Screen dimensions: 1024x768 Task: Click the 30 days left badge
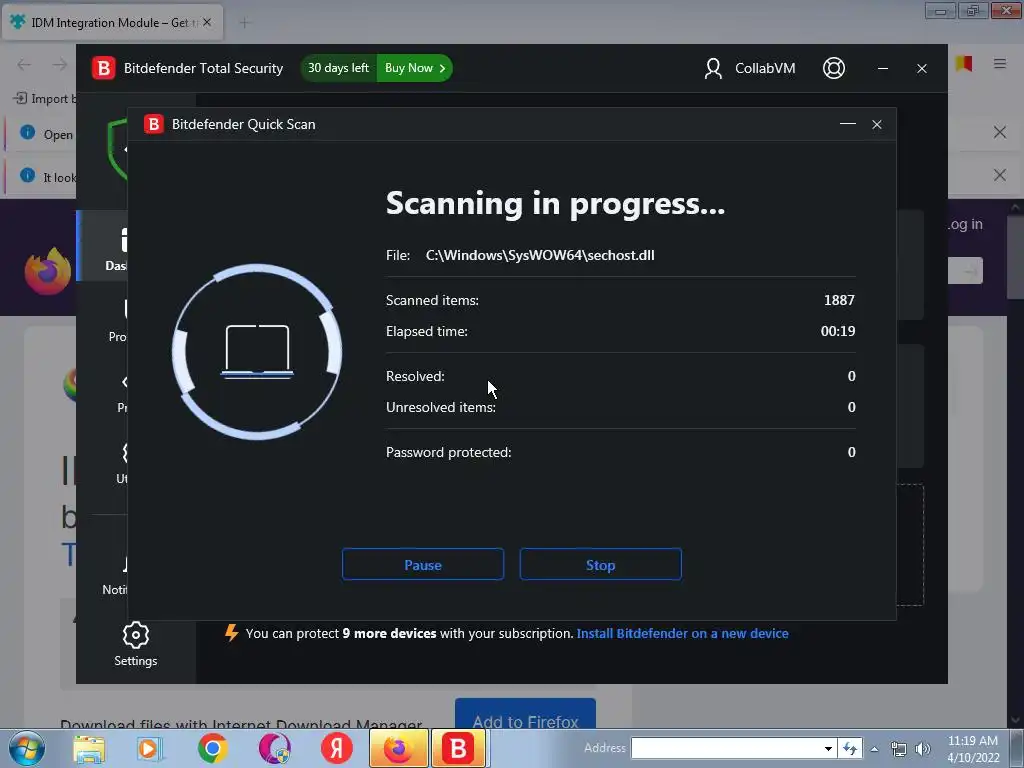[x=338, y=68]
